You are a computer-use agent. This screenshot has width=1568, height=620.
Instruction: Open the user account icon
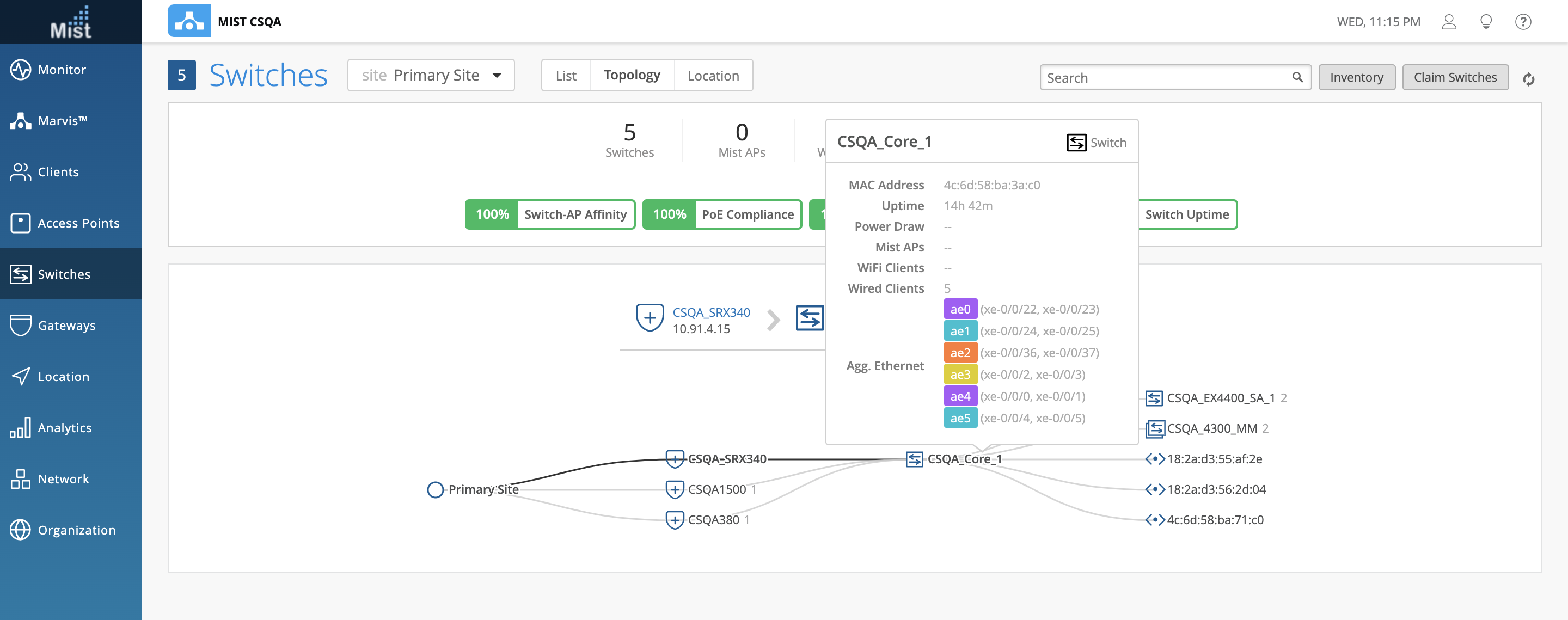tap(1449, 22)
